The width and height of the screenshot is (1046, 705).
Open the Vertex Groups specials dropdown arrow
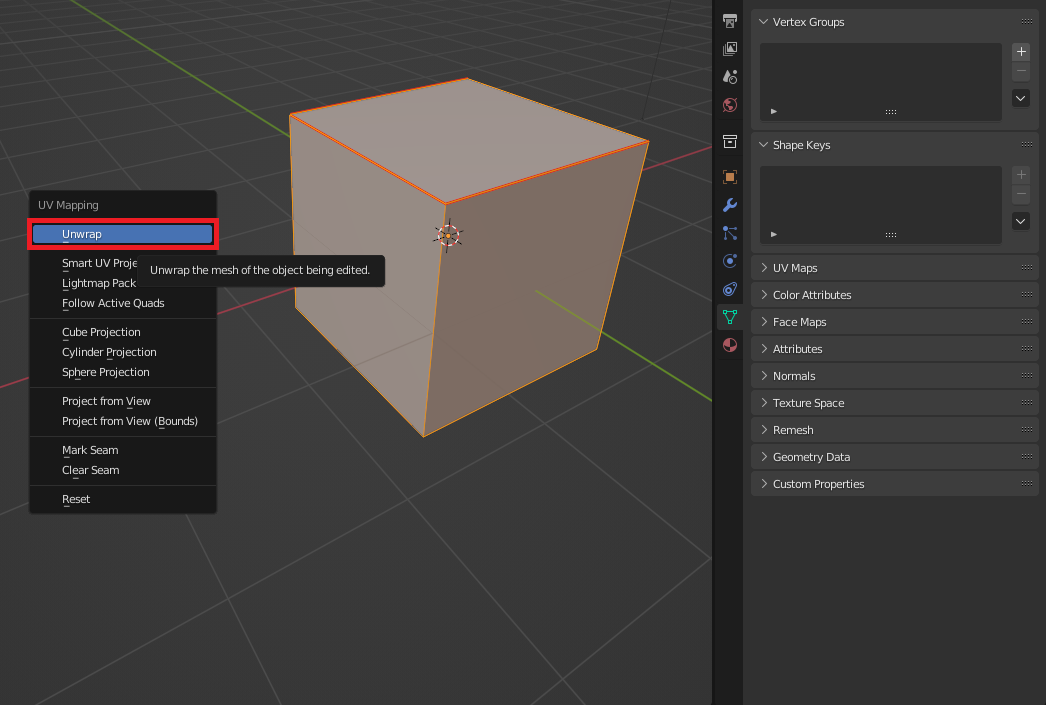pyautogui.click(x=1021, y=98)
